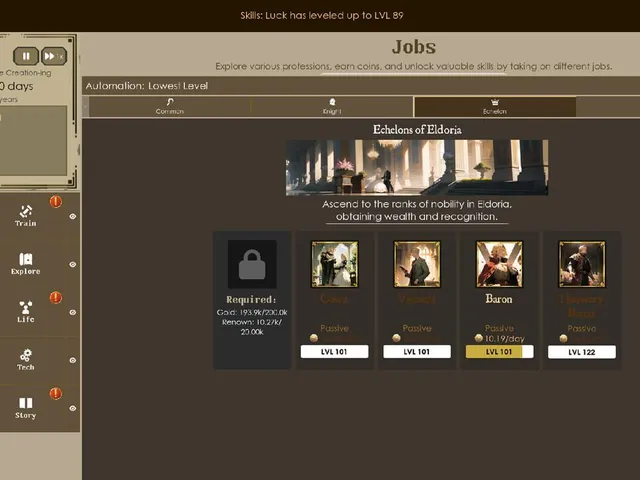640x480 pixels.
Task: Click the LVL 101 bar under the green-coated nobleman
Action: pos(417,352)
